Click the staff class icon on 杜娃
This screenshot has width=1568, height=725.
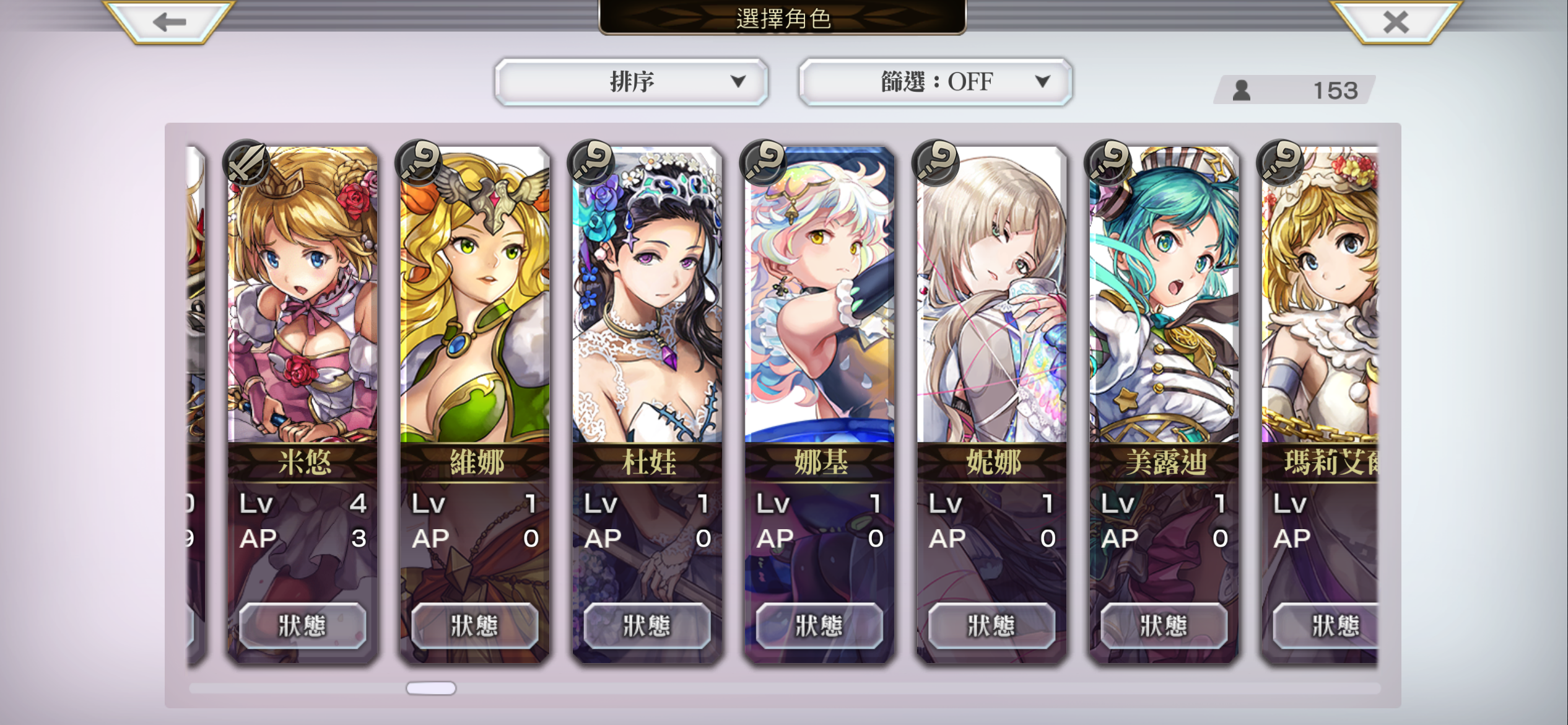click(x=591, y=162)
